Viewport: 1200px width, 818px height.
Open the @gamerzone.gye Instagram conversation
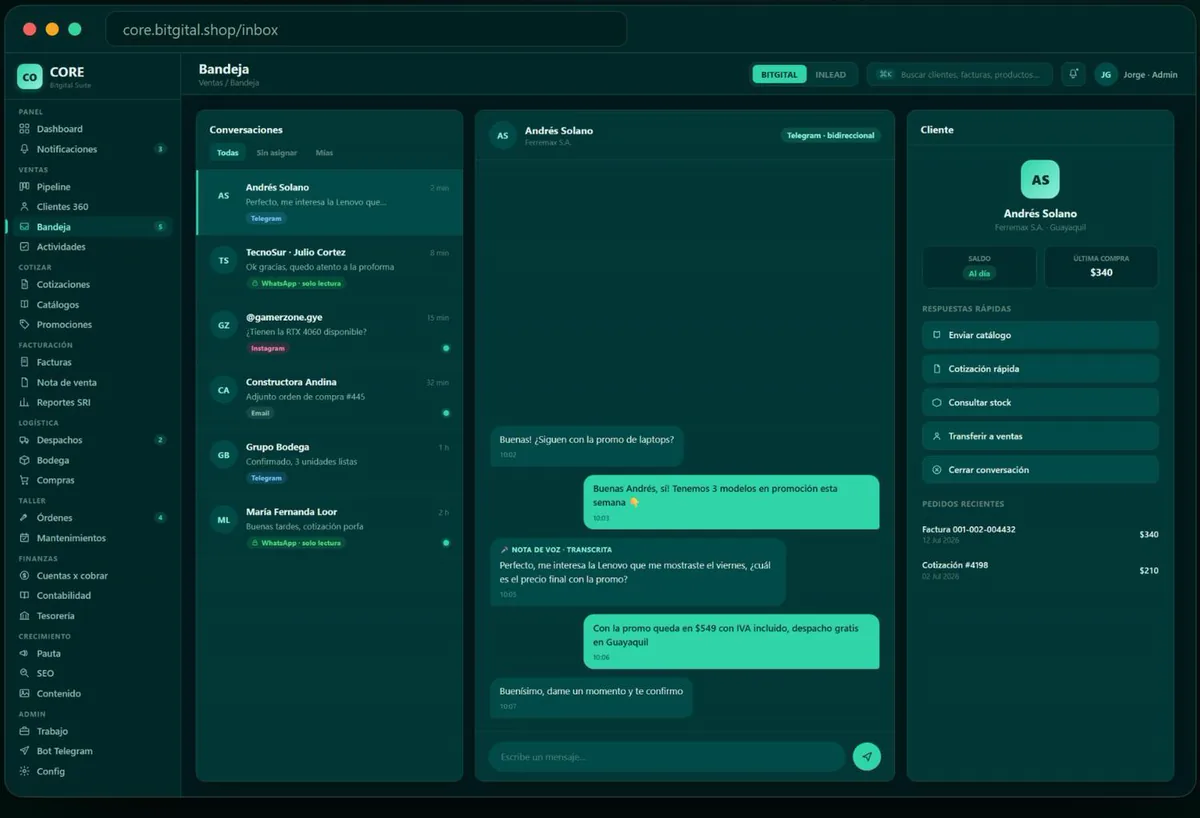[x=330, y=333]
